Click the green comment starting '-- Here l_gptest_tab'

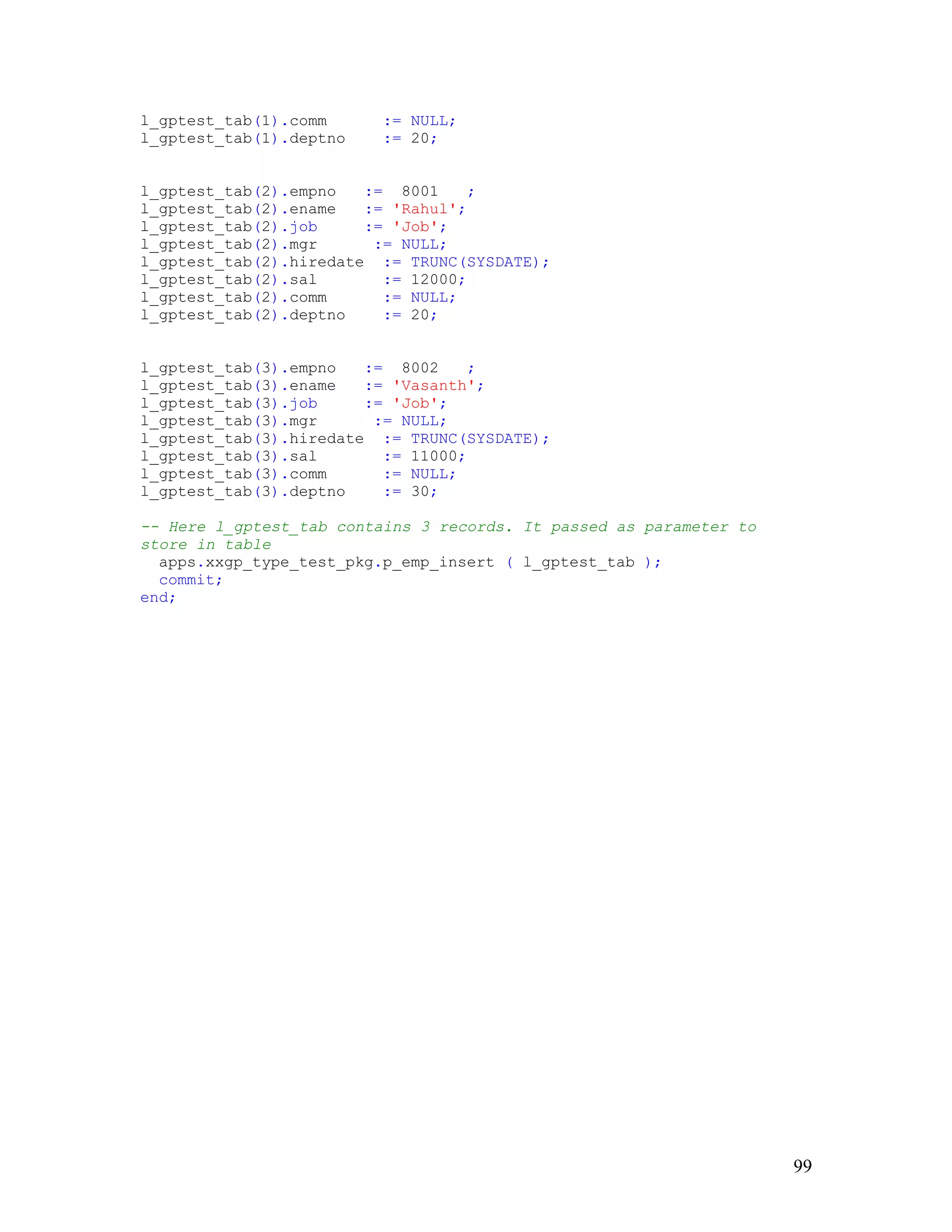point(449,528)
